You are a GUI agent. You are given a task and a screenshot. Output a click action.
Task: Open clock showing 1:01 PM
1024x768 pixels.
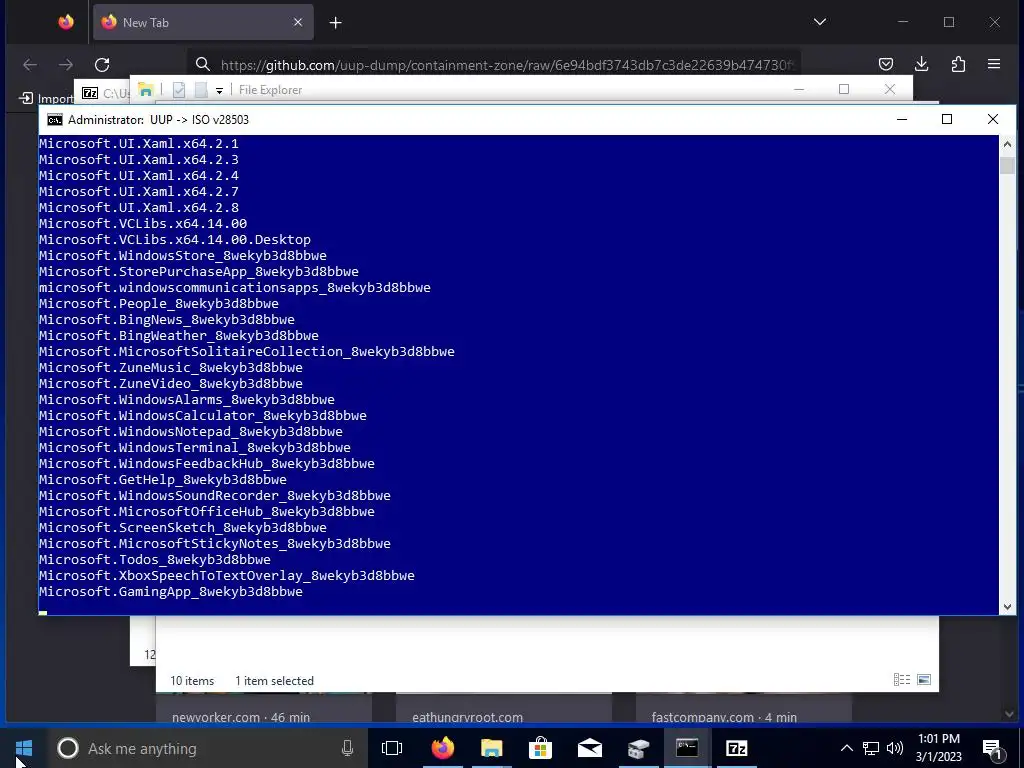tap(938, 748)
